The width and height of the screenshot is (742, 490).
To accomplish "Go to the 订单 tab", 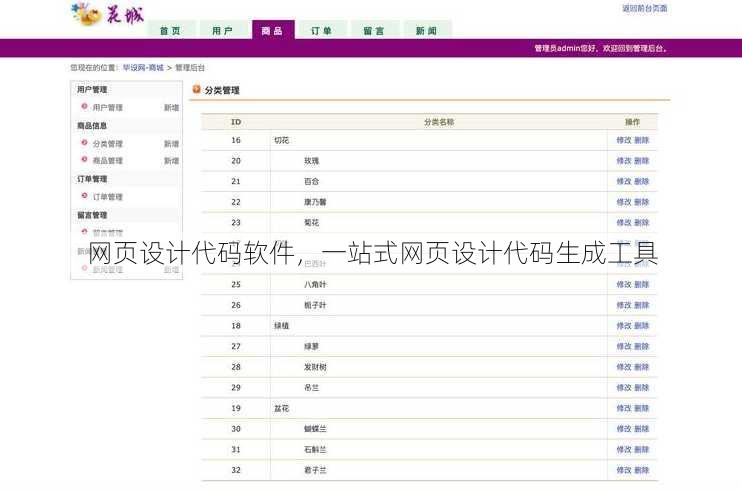I will [x=322, y=30].
